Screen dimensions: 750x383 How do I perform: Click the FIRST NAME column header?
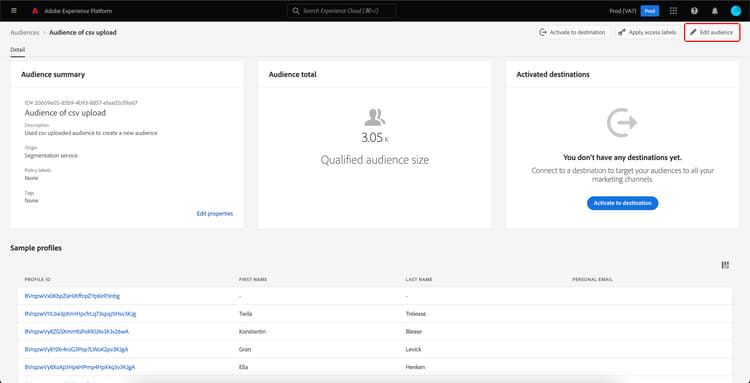(x=253, y=279)
